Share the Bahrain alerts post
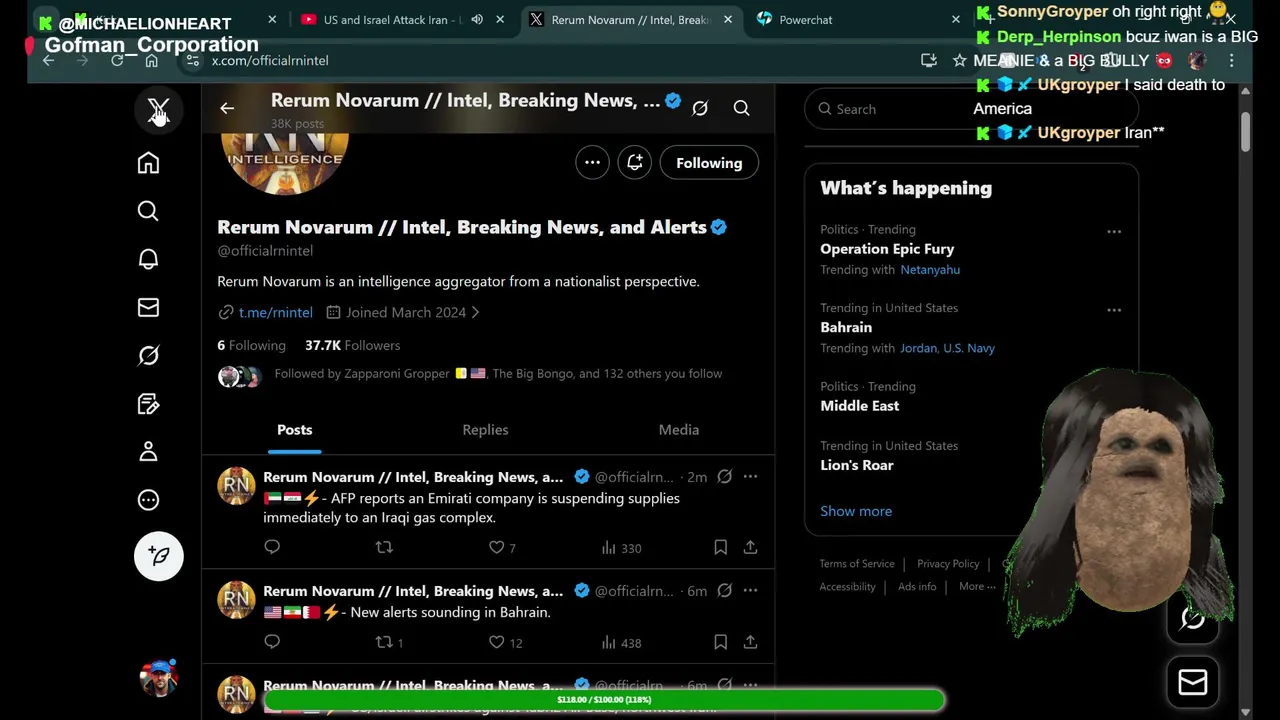 tap(750, 642)
